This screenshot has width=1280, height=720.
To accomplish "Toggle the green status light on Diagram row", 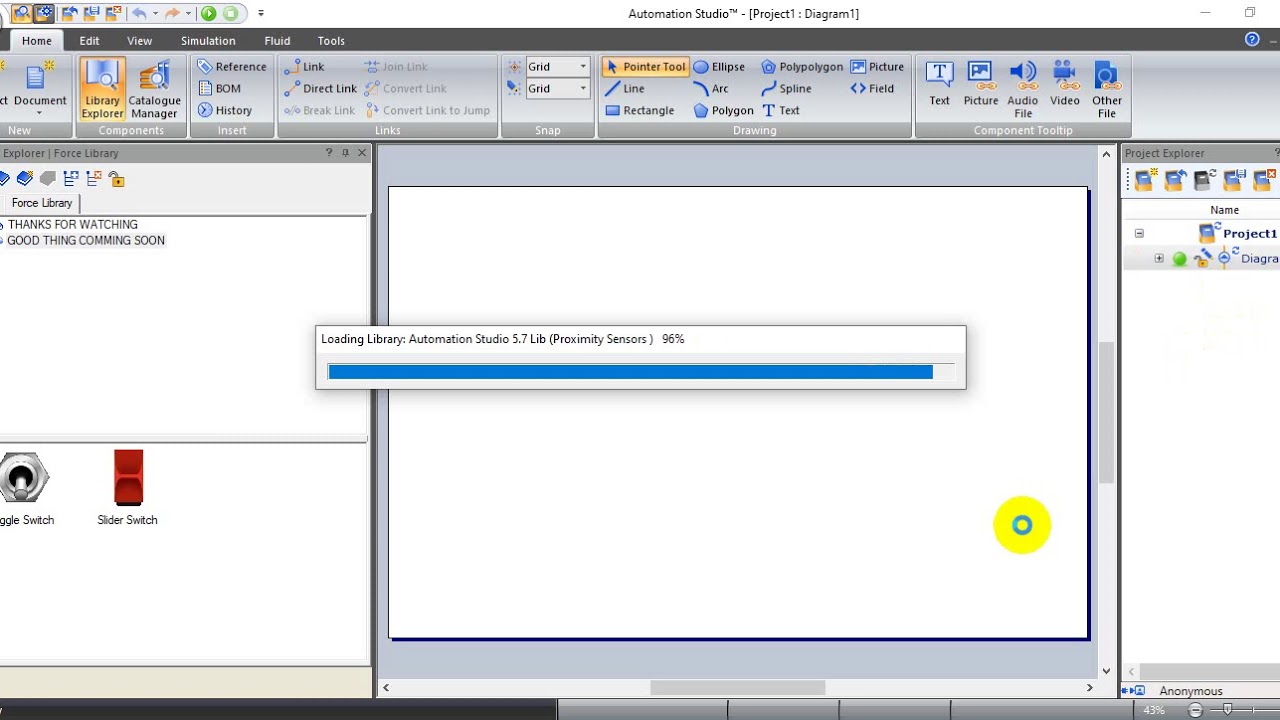I will pos(1179,259).
